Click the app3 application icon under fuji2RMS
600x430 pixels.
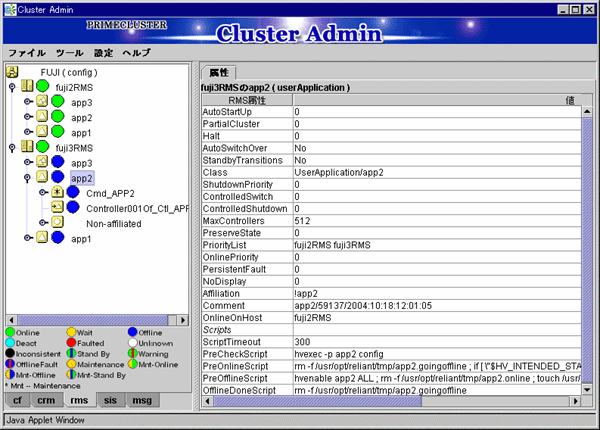click(x=42, y=101)
